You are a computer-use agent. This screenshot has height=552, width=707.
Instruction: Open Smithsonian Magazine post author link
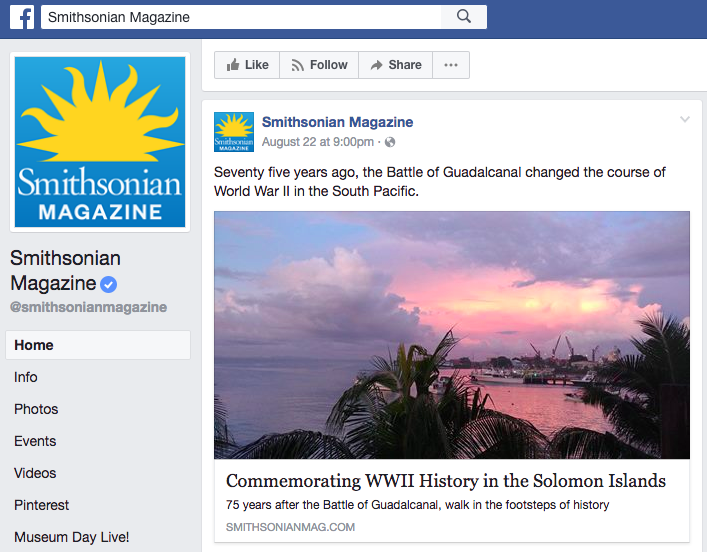pyautogui.click(x=337, y=122)
